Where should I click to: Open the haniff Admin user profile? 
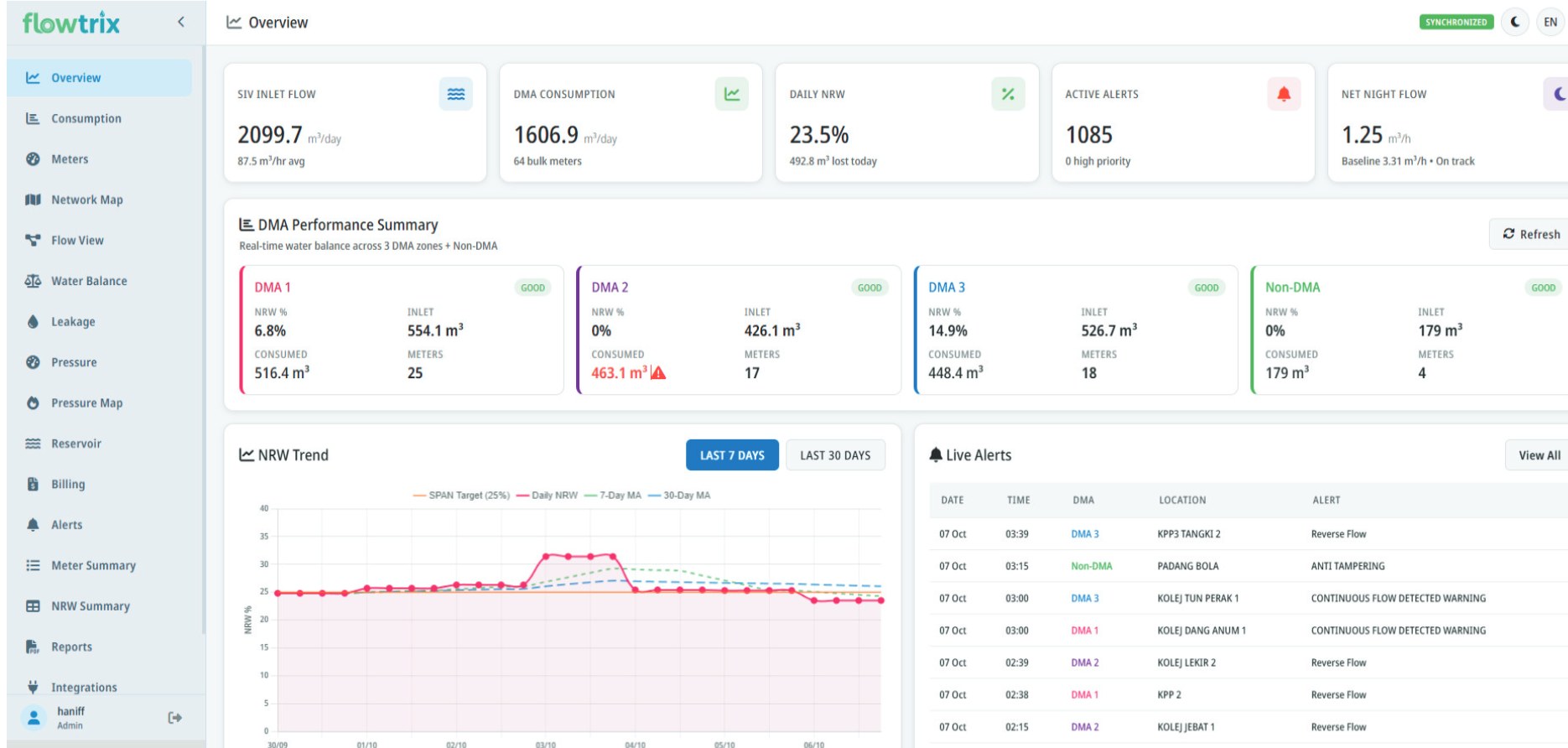pyautogui.click(x=55, y=718)
